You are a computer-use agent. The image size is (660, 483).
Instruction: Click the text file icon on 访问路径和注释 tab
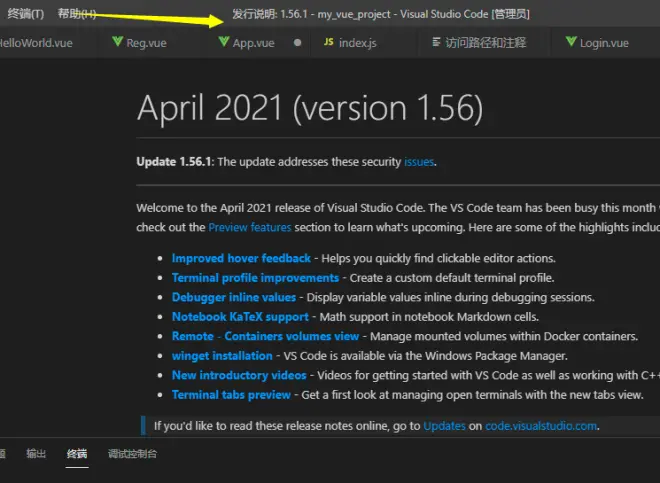(436, 42)
